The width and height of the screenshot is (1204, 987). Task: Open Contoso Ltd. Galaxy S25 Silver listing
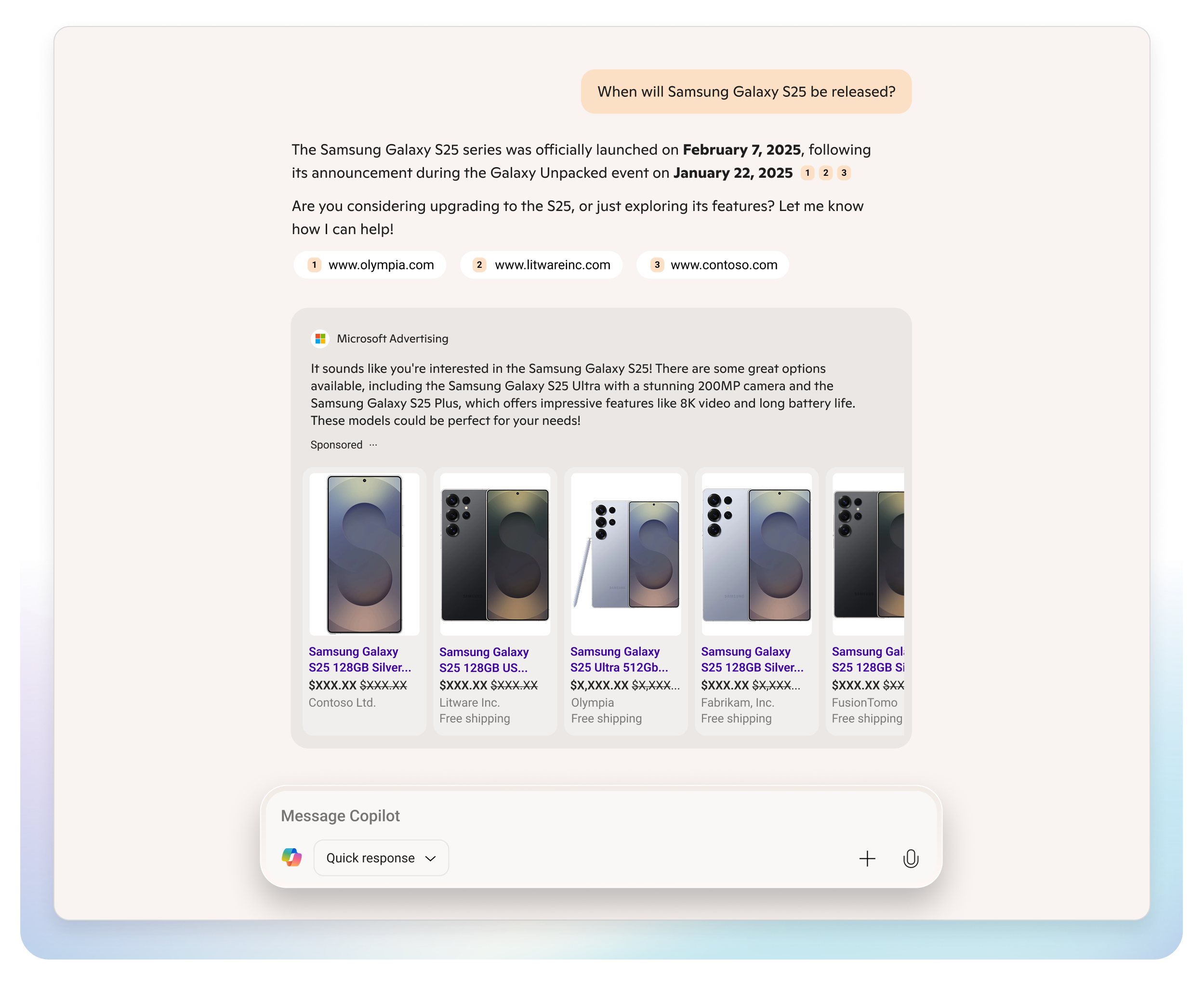tap(359, 659)
